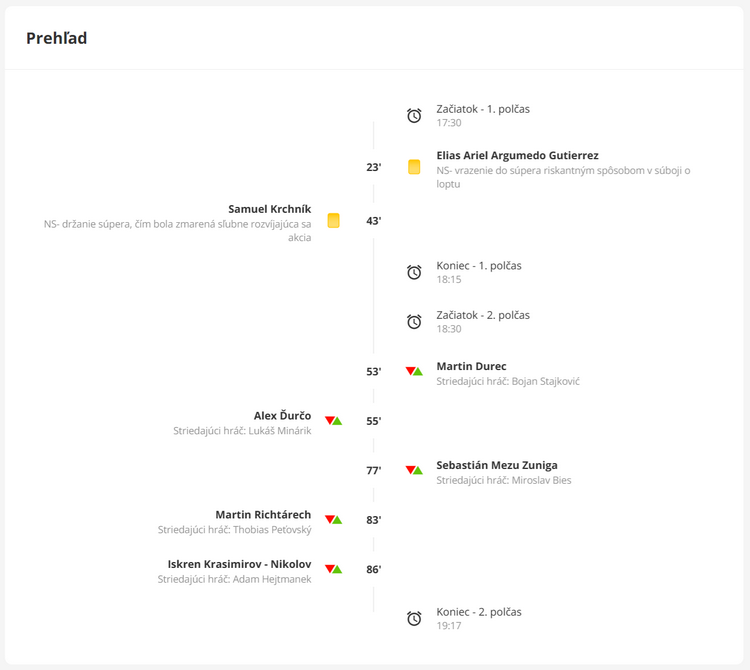The width and height of the screenshot is (750, 670).
Task: Click the substitution arrows for Alex Ďurčo
Action: tap(333, 421)
